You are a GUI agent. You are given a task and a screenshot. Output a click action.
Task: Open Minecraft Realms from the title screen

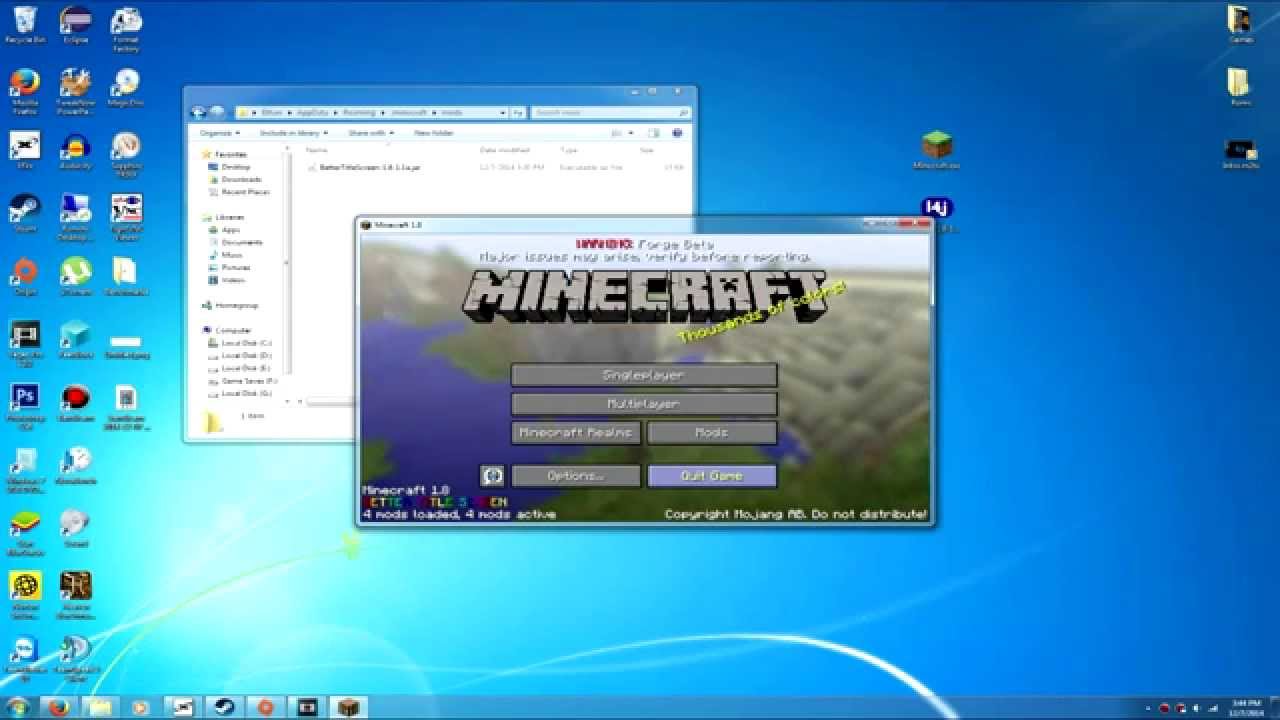point(576,433)
